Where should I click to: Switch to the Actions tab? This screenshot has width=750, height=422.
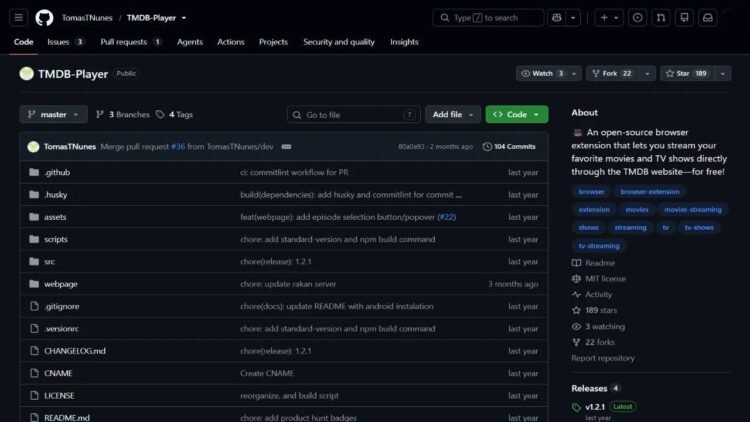pyautogui.click(x=231, y=42)
